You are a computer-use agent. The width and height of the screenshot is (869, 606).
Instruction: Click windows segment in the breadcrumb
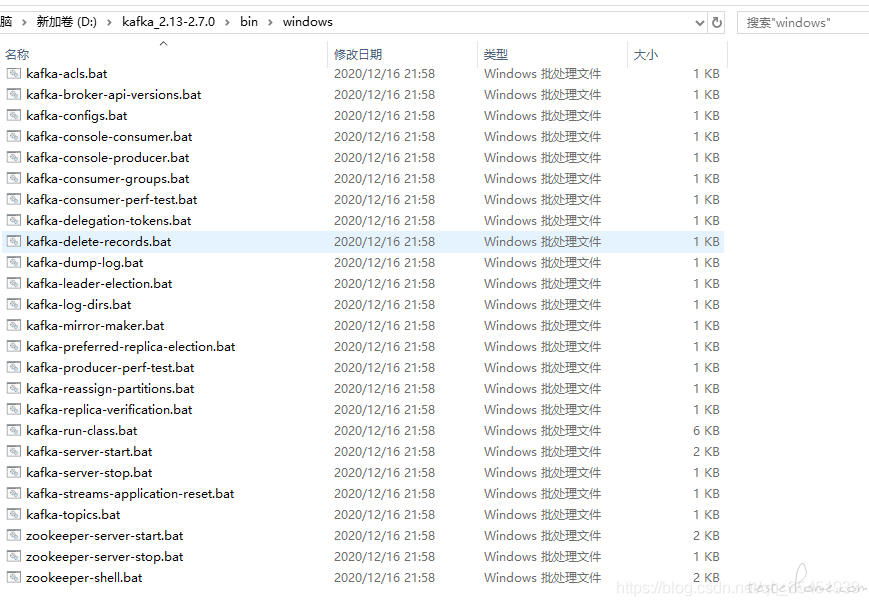(x=308, y=22)
